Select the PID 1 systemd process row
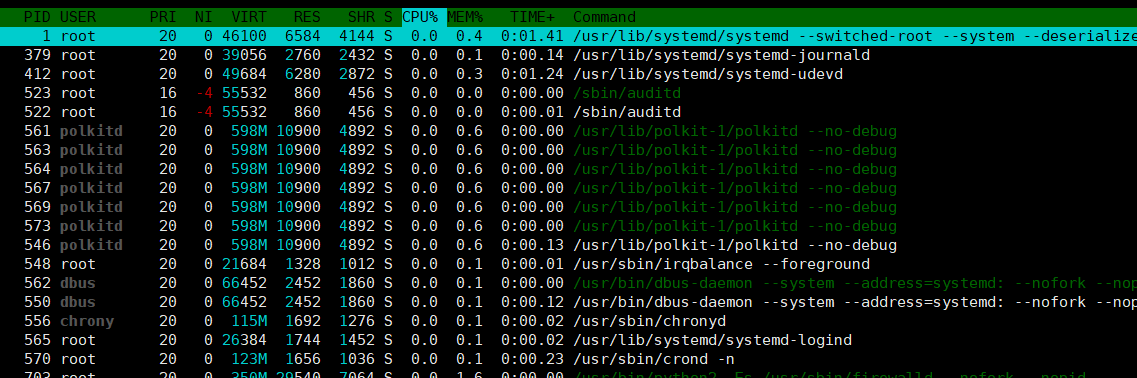The width and height of the screenshot is (1137, 378). (568, 36)
